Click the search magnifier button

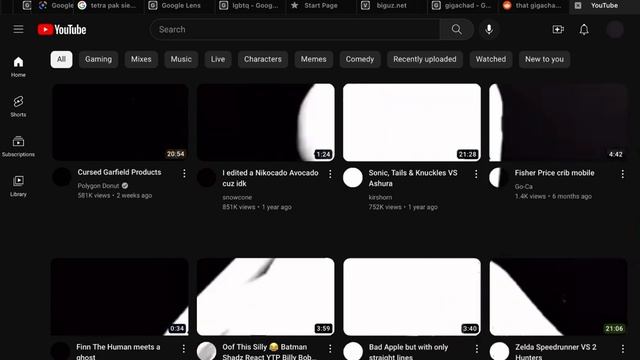point(457,29)
